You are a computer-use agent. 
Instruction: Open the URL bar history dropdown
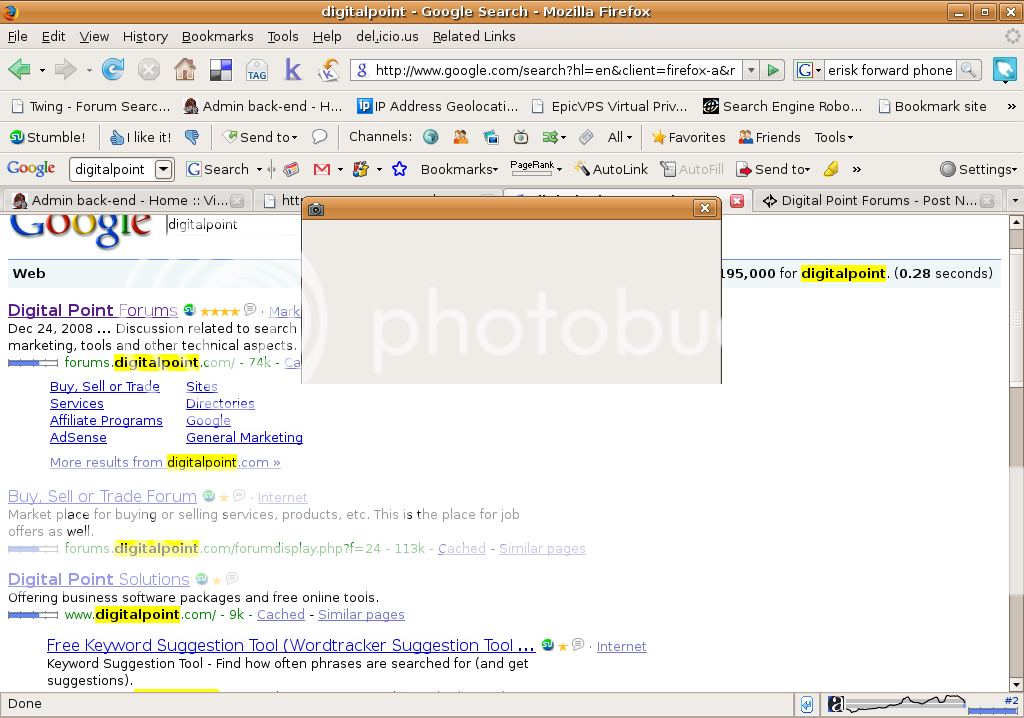click(752, 70)
